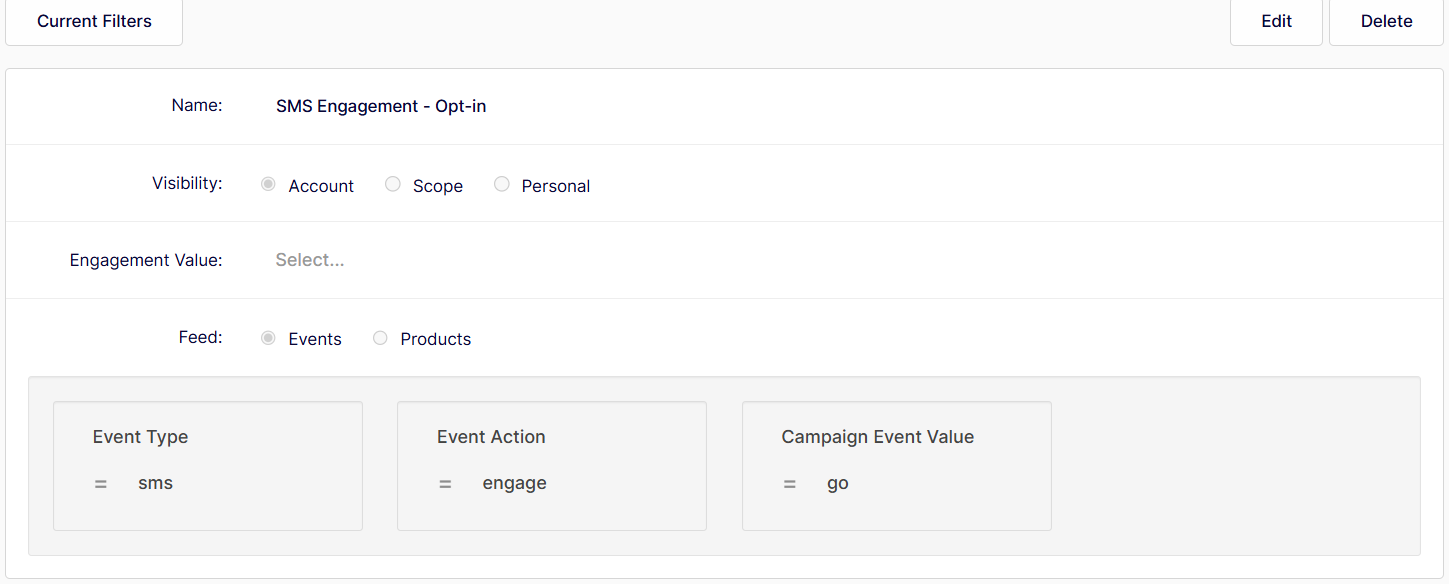Click the equals operator beside engage
Screen dimensions: 1449x584
[445, 484]
